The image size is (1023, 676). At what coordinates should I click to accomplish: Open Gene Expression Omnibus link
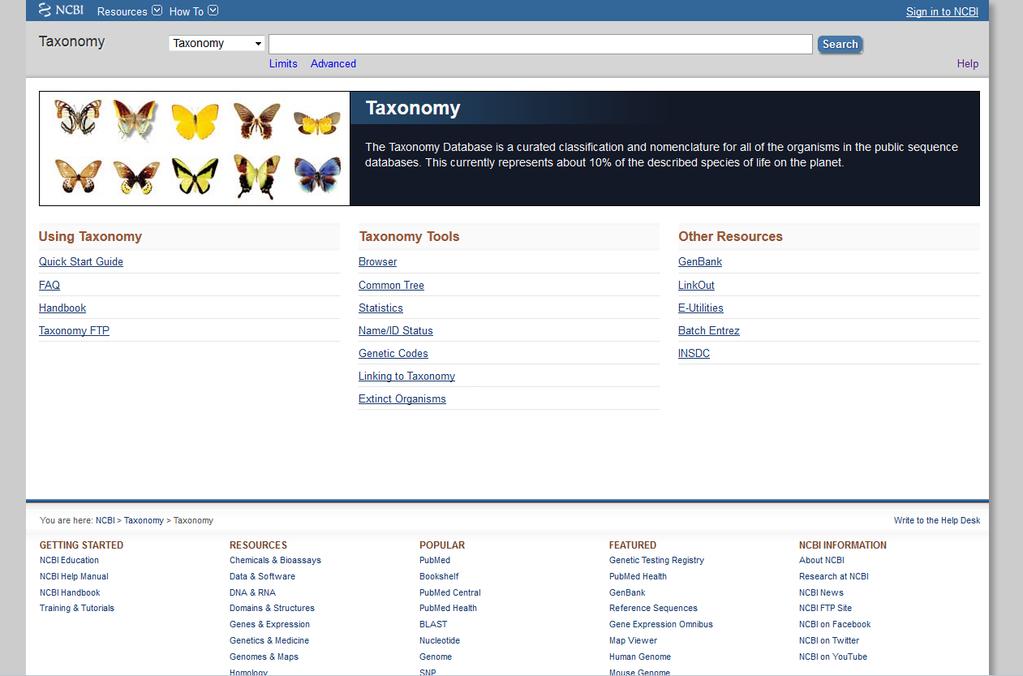pos(661,624)
